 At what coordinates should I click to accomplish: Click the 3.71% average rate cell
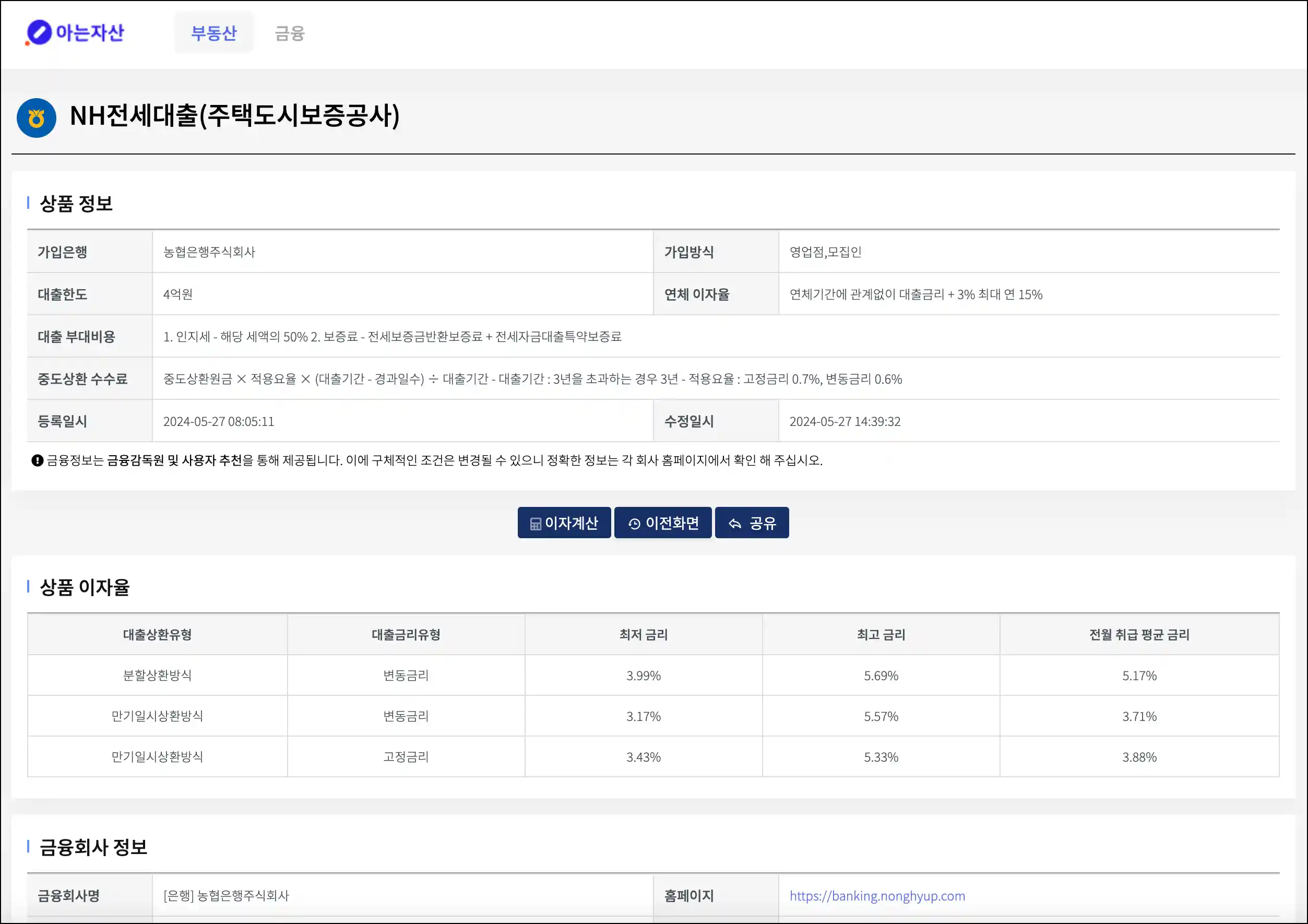(1139, 716)
